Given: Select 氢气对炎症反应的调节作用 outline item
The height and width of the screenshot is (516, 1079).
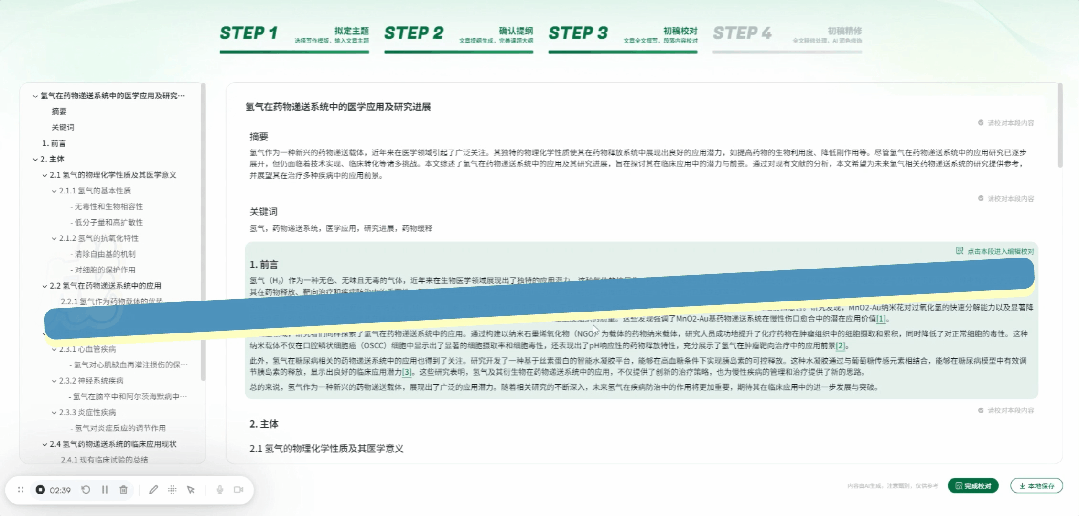Looking at the screenshot, I should pos(120,428).
